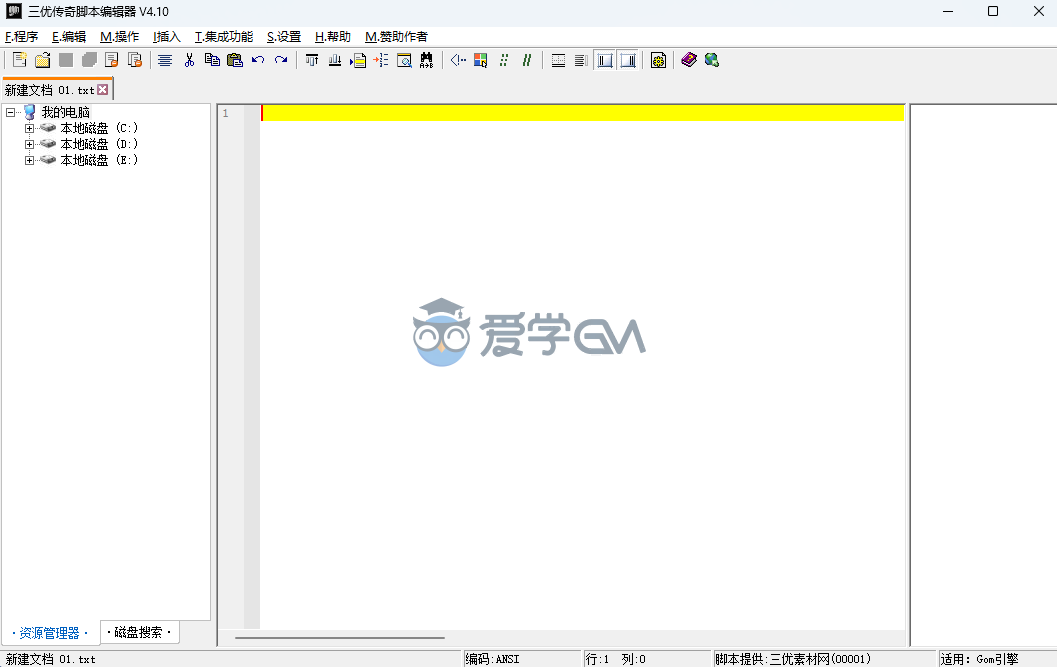
Task: Cut selection with the scissors icon
Action: coord(189,60)
